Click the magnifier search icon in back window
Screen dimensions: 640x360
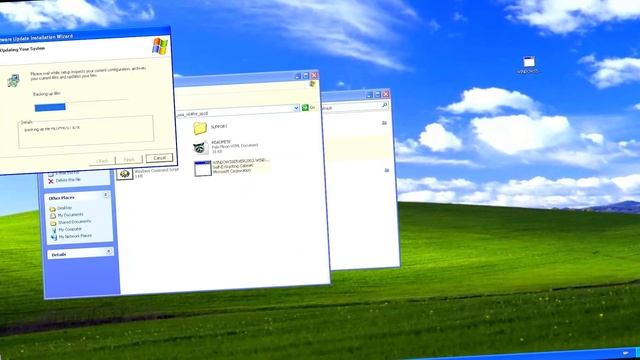tap(384, 105)
